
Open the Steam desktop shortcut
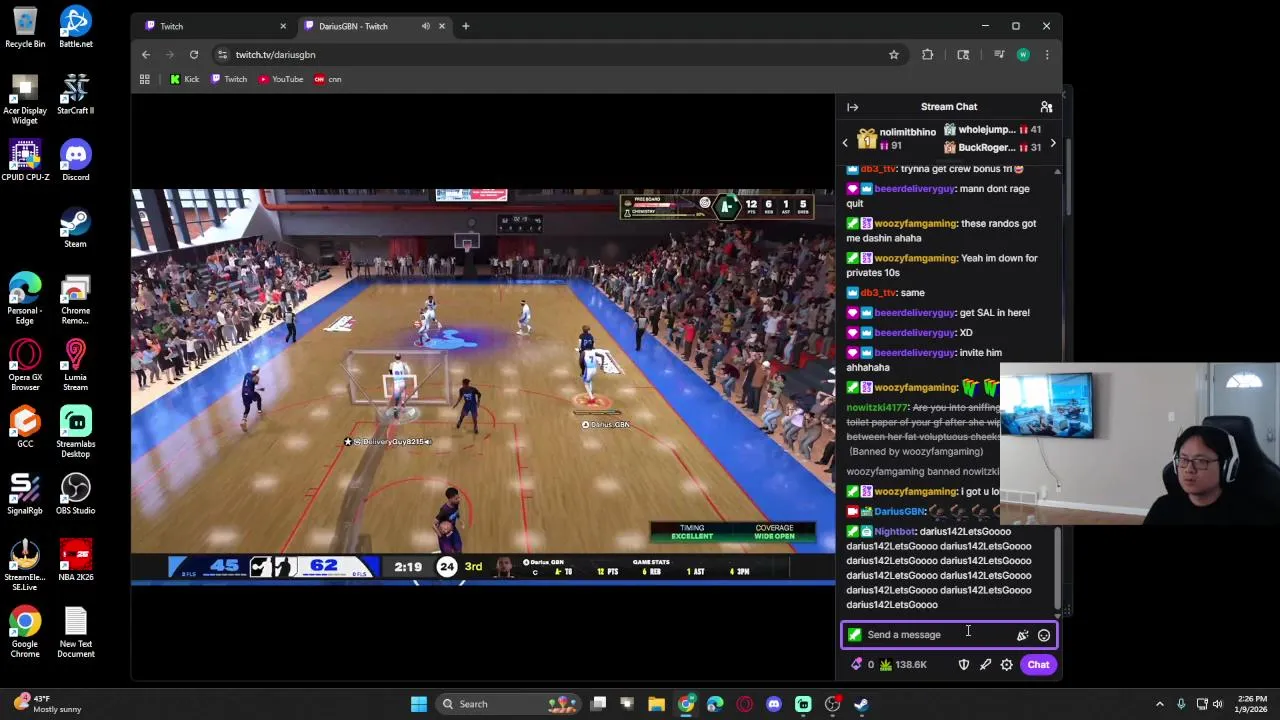[75, 227]
